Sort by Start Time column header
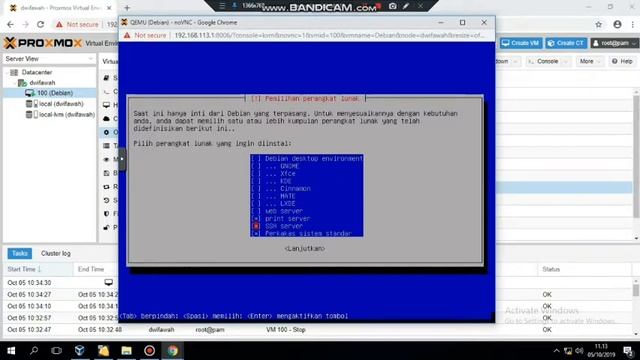640x360 pixels. pos(38,269)
